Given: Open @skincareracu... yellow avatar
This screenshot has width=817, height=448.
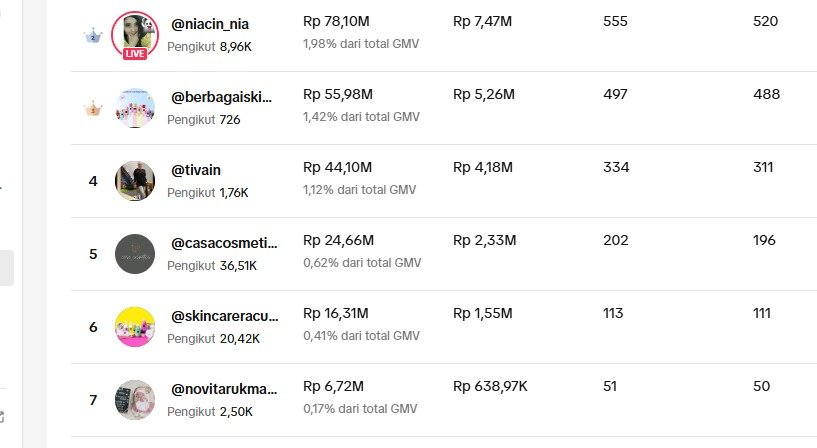Looking at the screenshot, I should click(135, 327).
